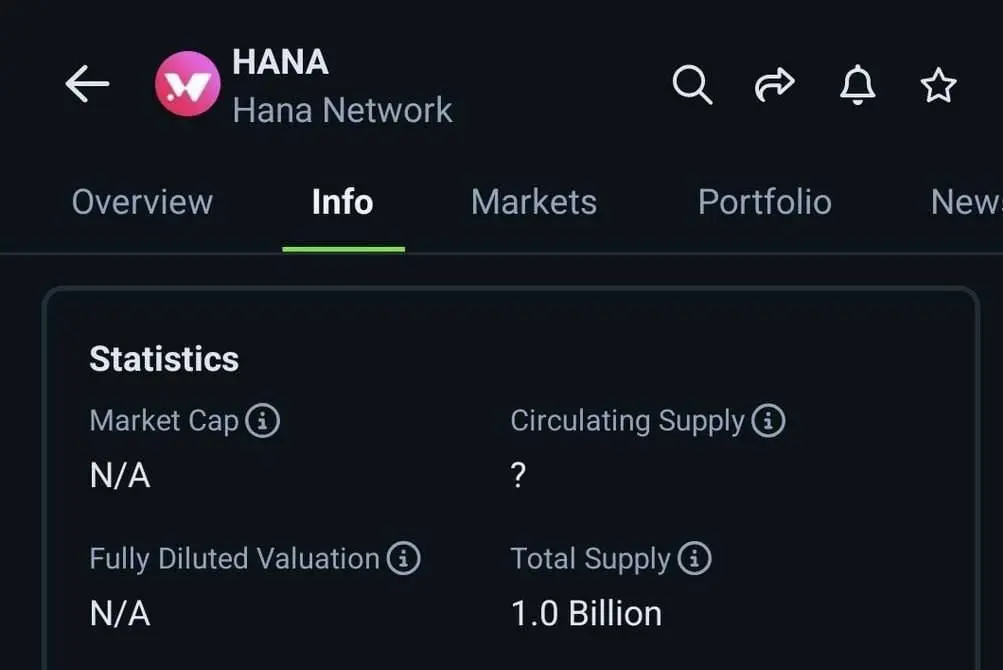Tap the Hana Network name text
The width and height of the screenshot is (1003, 670).
(342, 110)
